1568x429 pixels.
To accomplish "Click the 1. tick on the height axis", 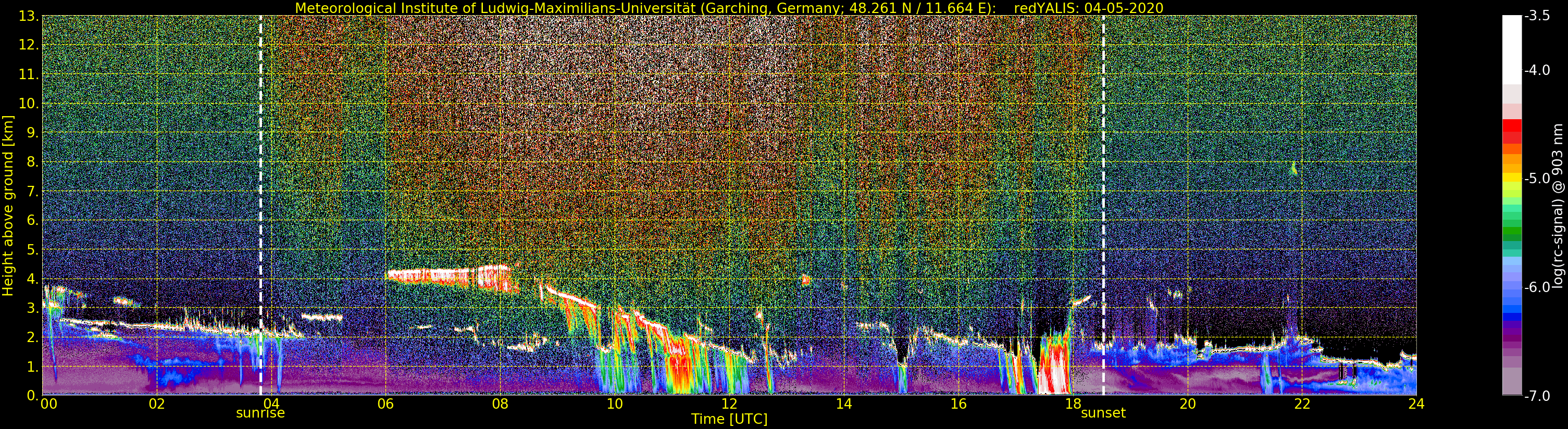I will pos(32,367).
